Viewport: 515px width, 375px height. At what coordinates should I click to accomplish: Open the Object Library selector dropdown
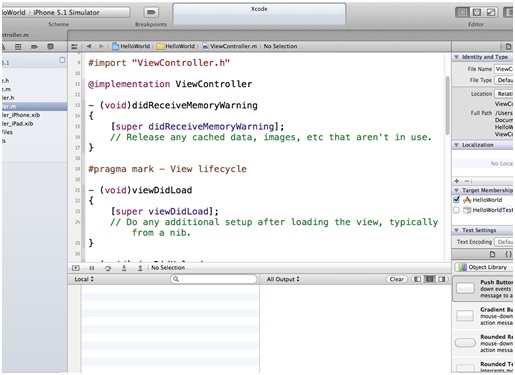[x=483, y=267]
